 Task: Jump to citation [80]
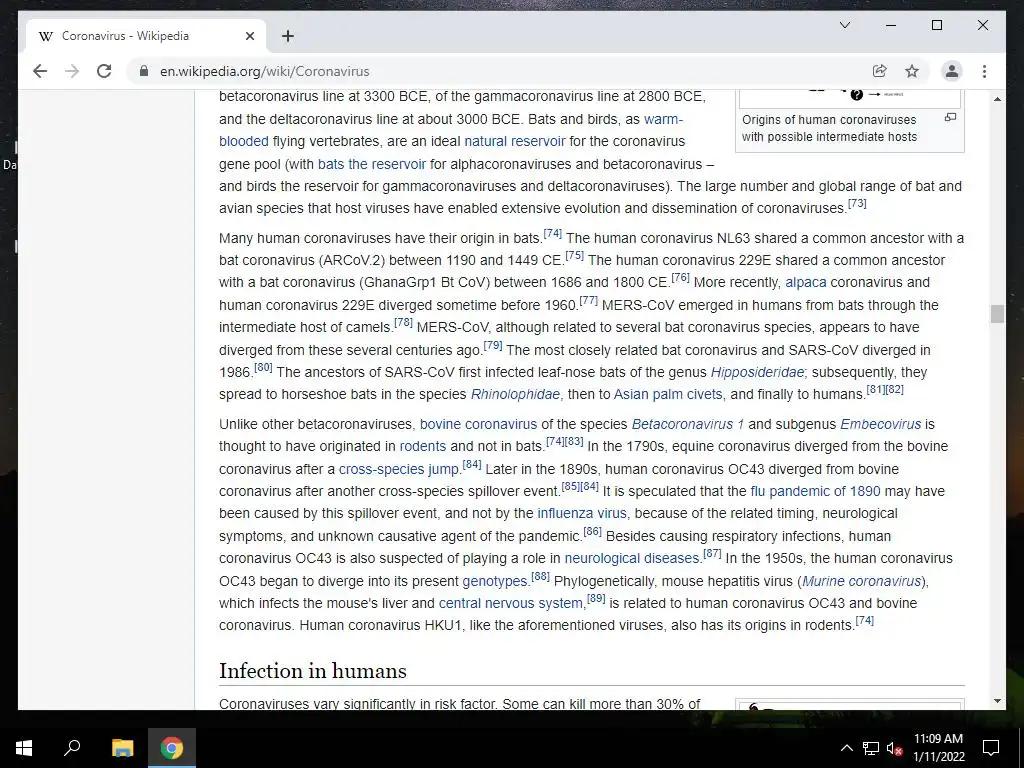click(x=263, y=368)
